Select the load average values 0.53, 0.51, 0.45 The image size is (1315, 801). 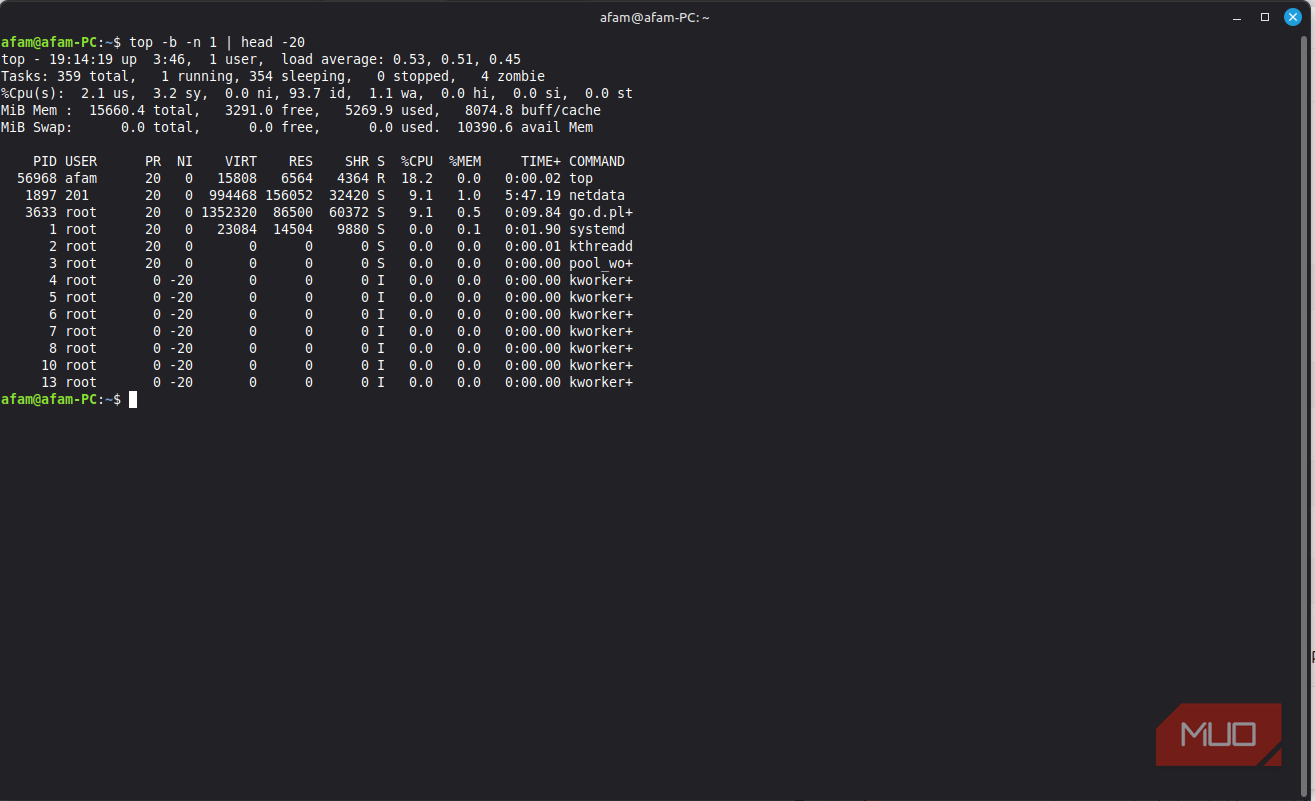point(457,59)
